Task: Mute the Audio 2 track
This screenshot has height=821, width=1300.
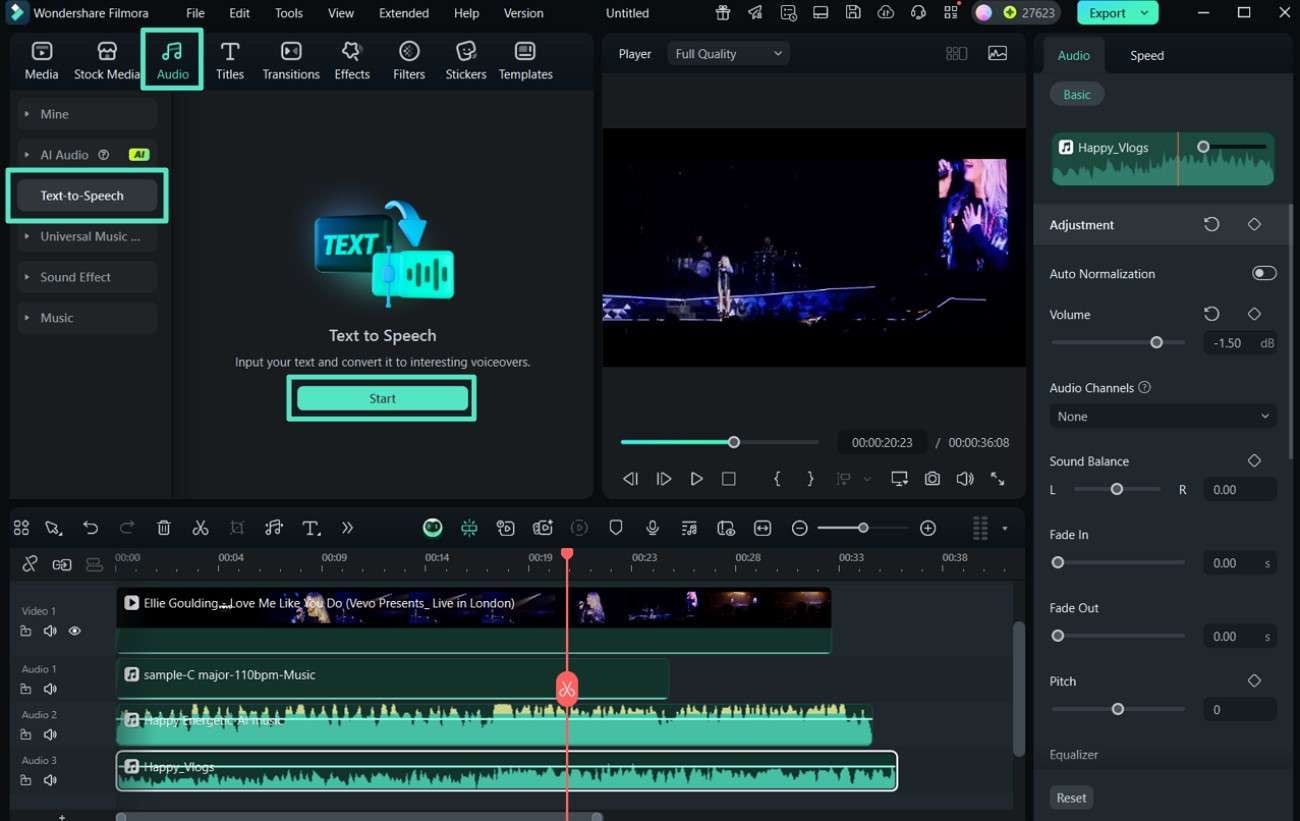Action: [50, 735]
